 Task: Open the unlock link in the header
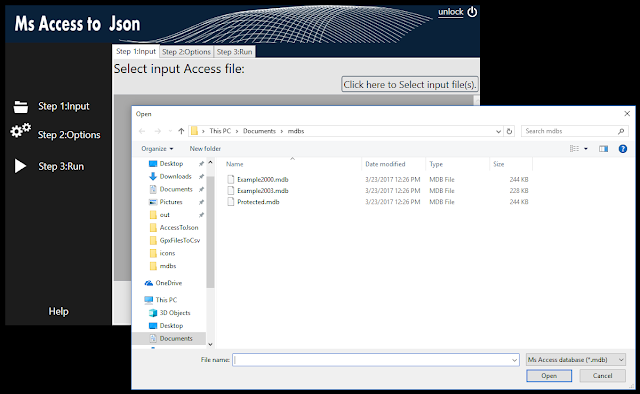451,12
